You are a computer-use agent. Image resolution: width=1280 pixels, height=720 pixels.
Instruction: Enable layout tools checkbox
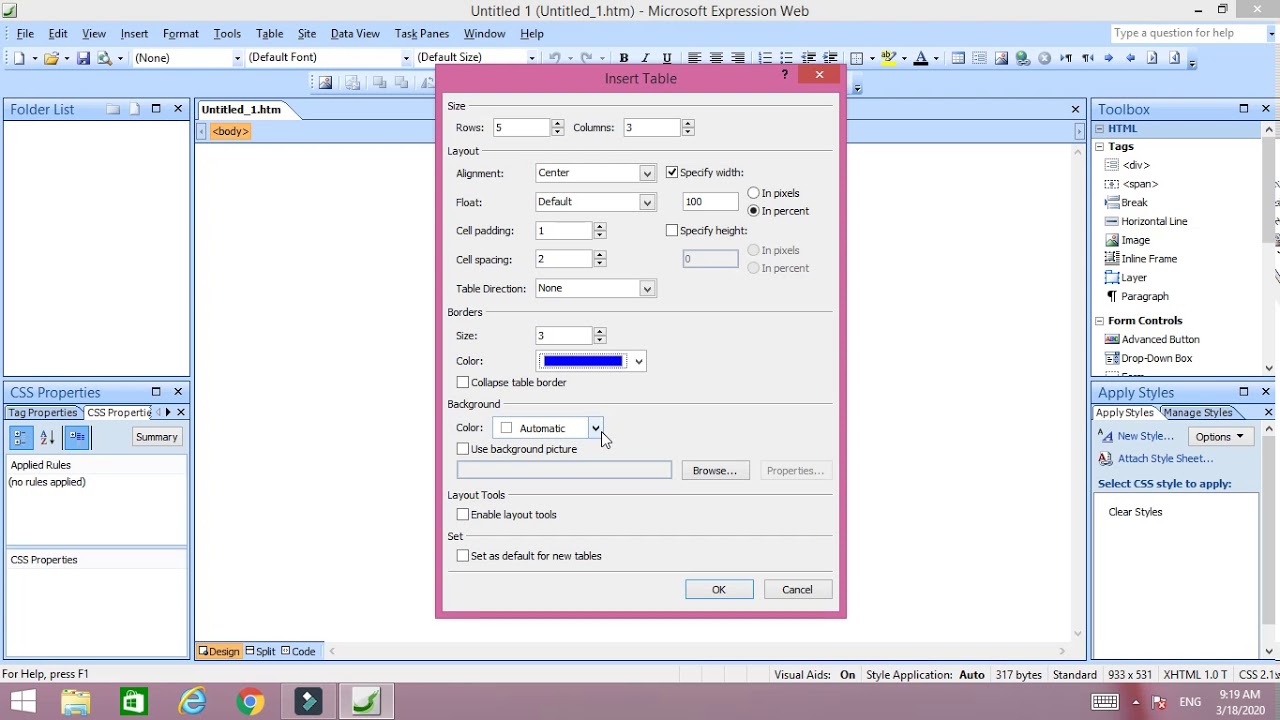coord(463,515)
